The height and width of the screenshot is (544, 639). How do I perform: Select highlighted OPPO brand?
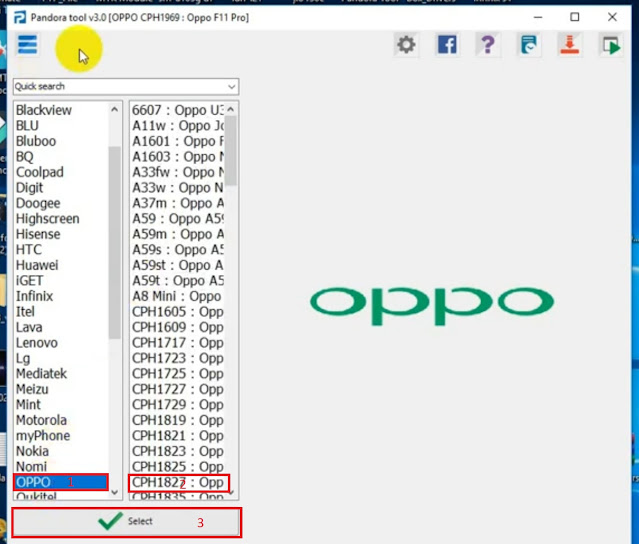pyautogui.click(x=61, y=482)
